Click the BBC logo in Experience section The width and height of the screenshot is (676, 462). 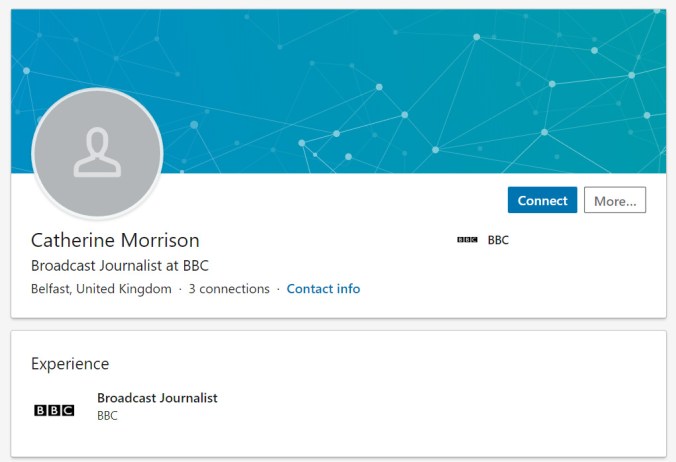coord(54,410)
